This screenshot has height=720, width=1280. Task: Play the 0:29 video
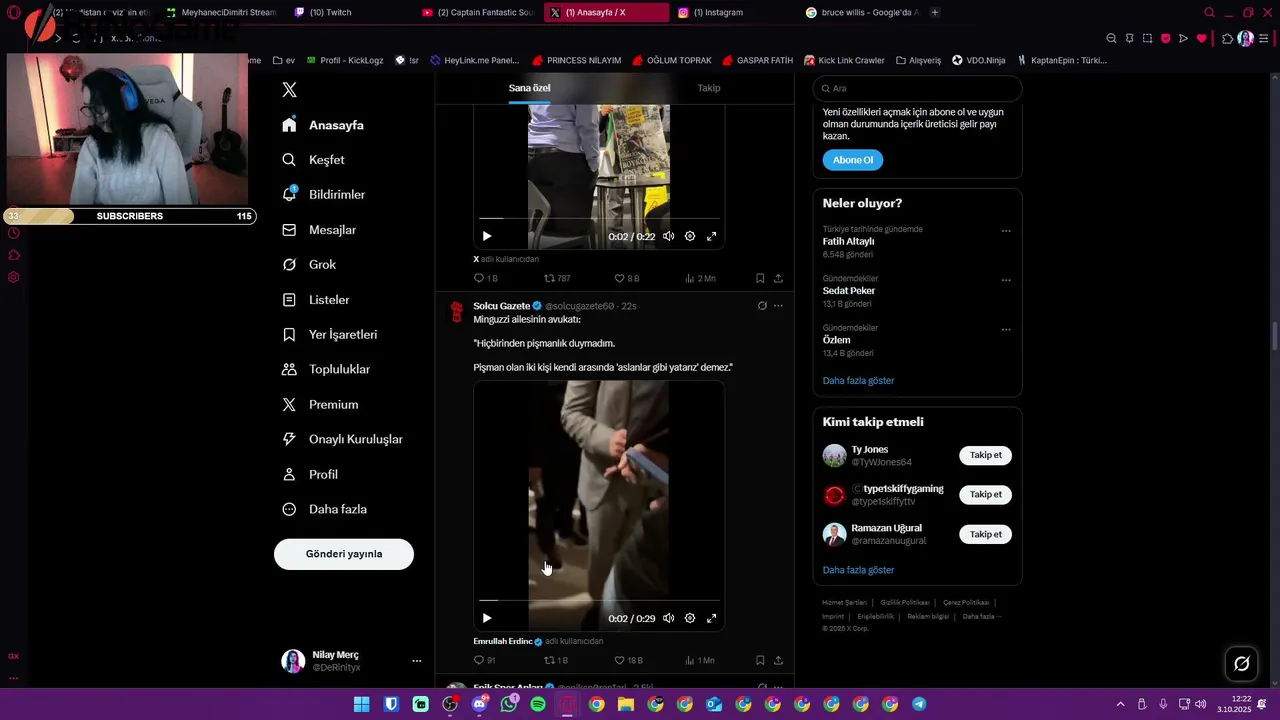coord(487,618)
